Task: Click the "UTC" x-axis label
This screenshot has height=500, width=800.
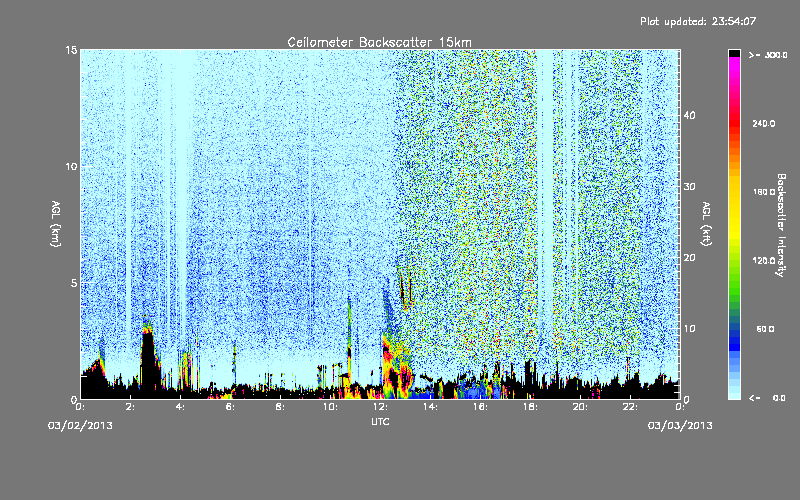Action: coord(380,421)
